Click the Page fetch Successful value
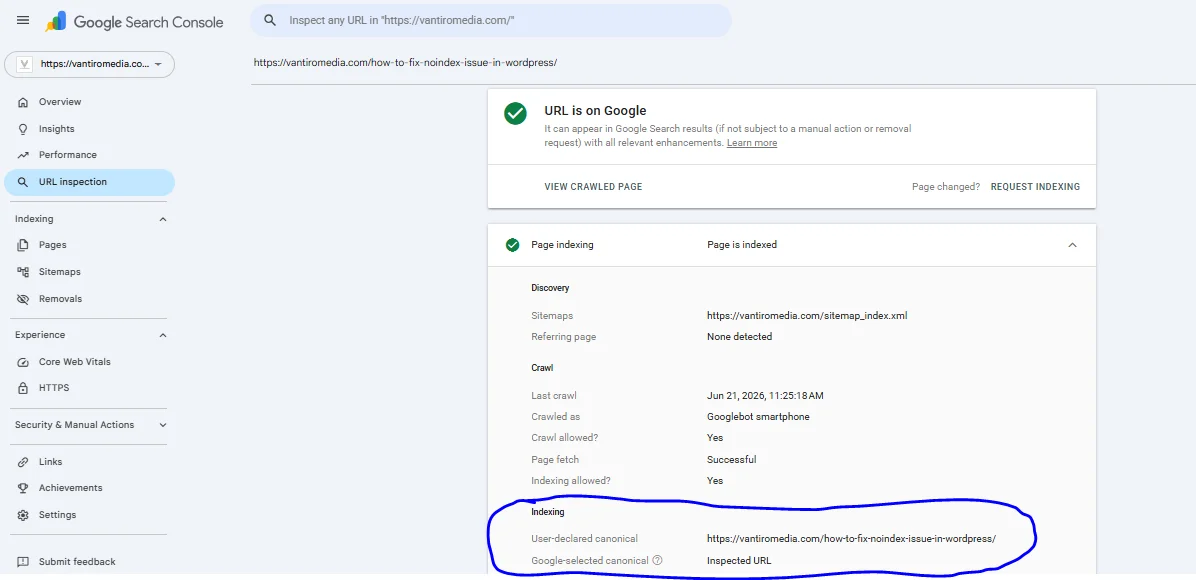 click(731, 459)
